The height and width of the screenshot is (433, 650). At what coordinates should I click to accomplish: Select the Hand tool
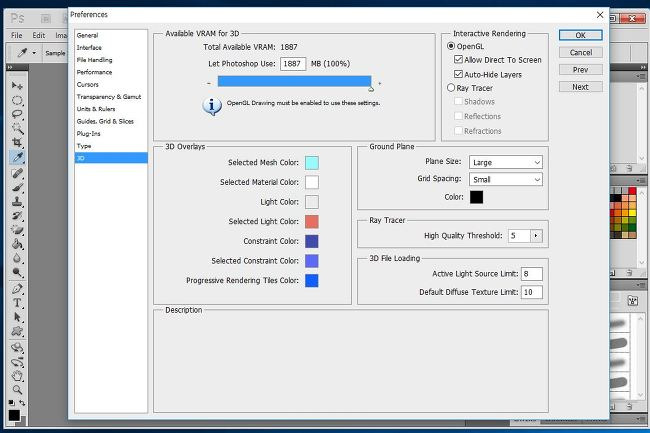coord(17,376)
